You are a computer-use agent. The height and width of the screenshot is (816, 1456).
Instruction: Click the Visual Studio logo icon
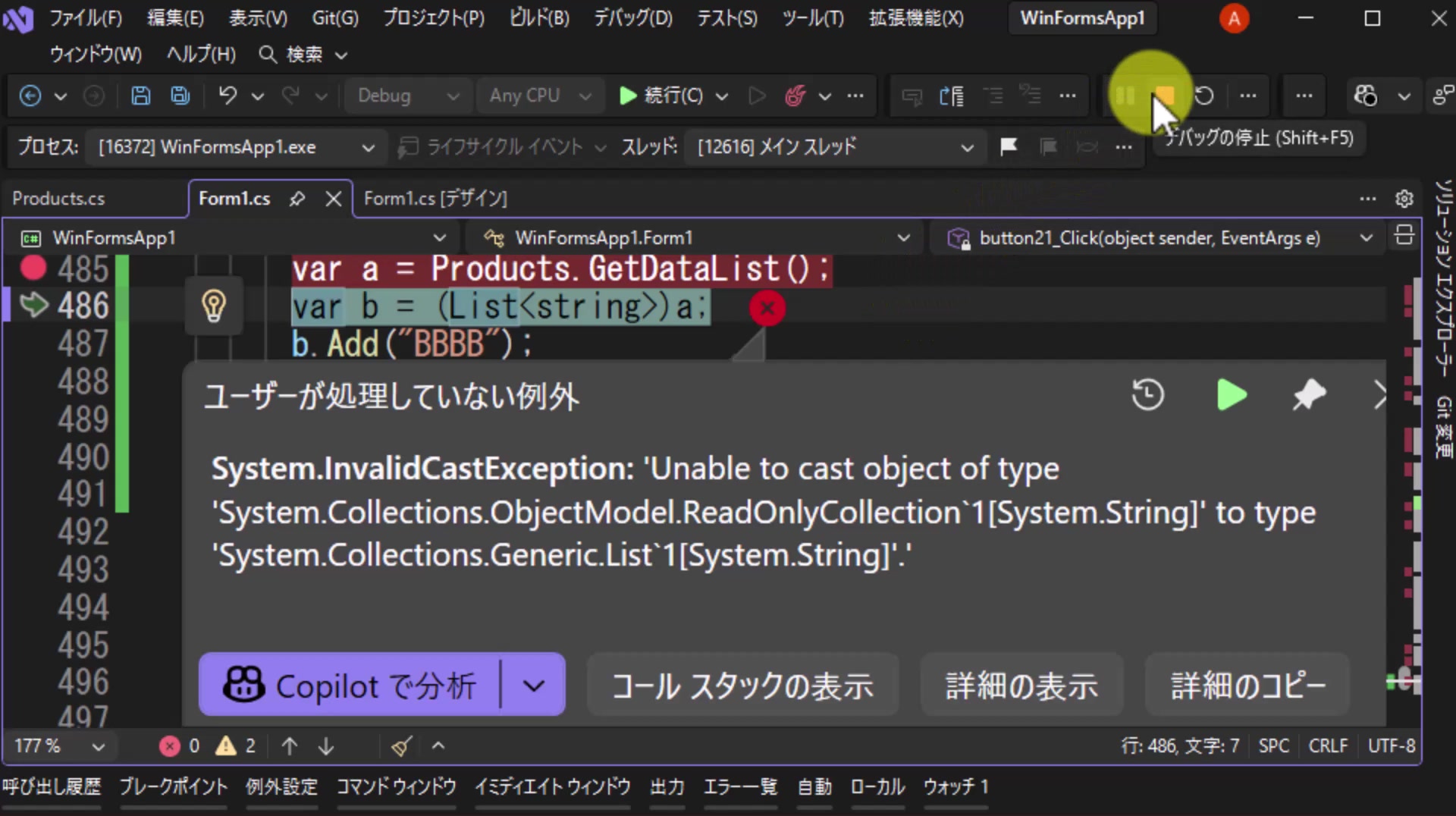click(18, 18)
